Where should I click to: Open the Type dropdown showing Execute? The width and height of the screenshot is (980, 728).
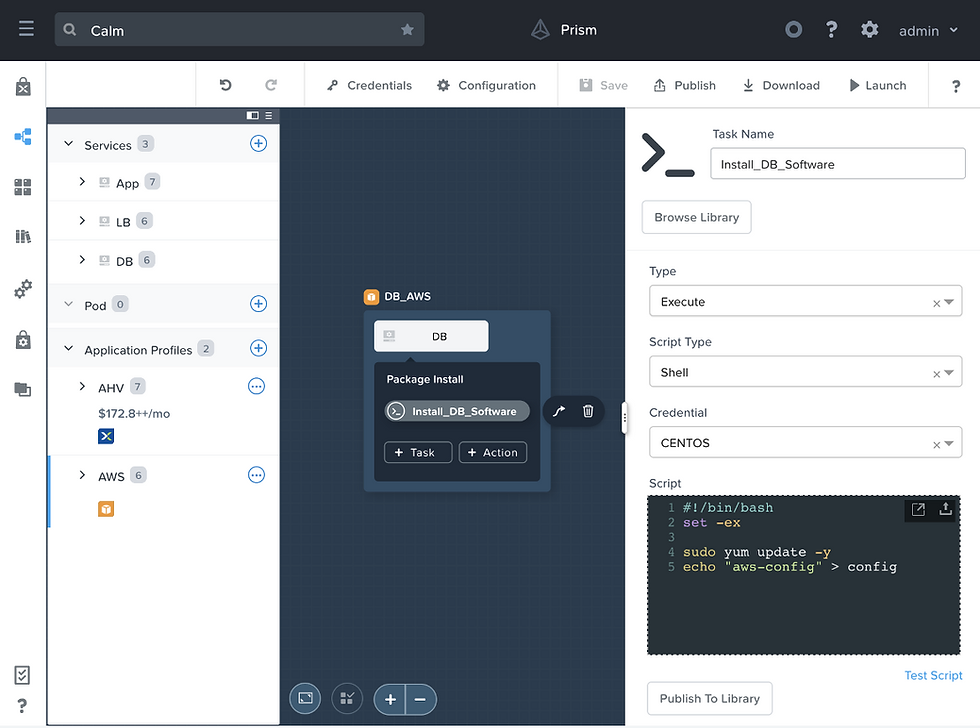[x=805, y=301]
